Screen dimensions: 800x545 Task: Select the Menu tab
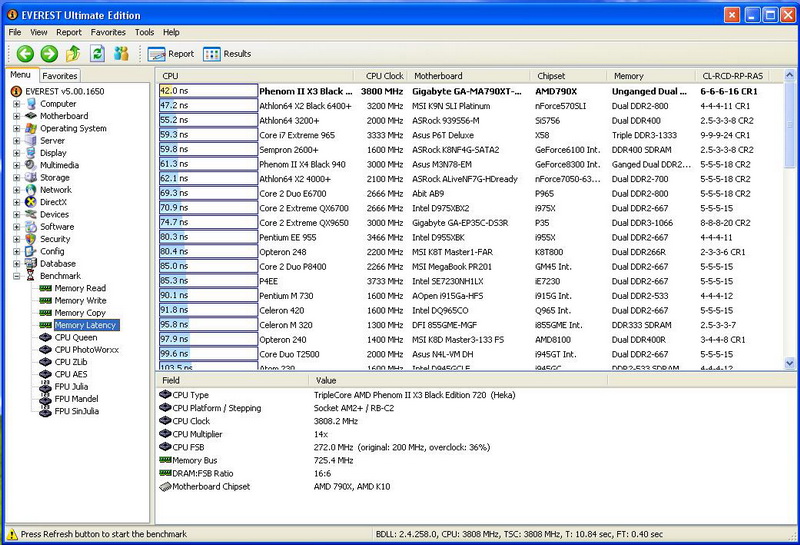pos(20,75)
